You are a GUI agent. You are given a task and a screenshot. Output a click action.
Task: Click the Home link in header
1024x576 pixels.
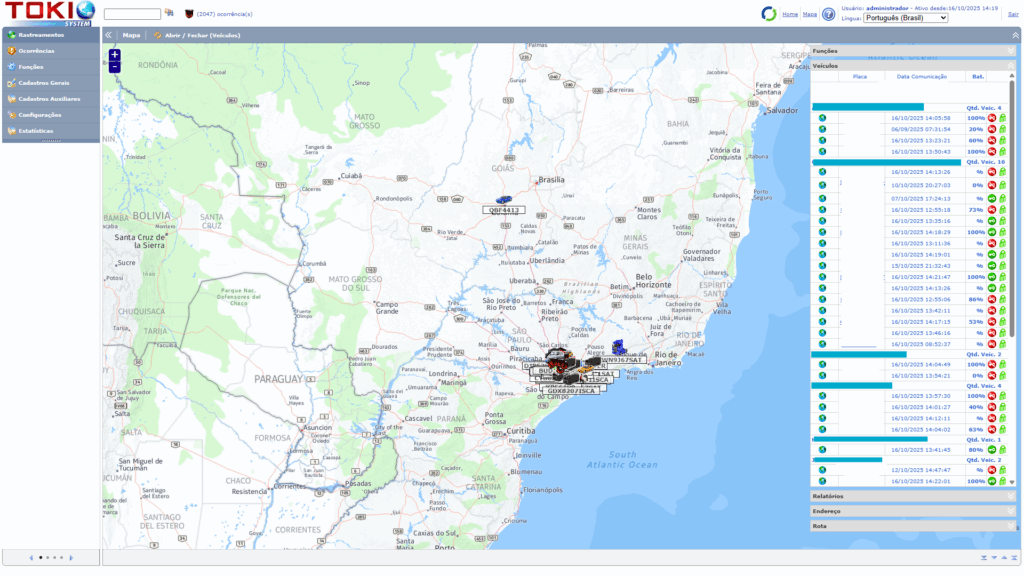click(790, 14)
